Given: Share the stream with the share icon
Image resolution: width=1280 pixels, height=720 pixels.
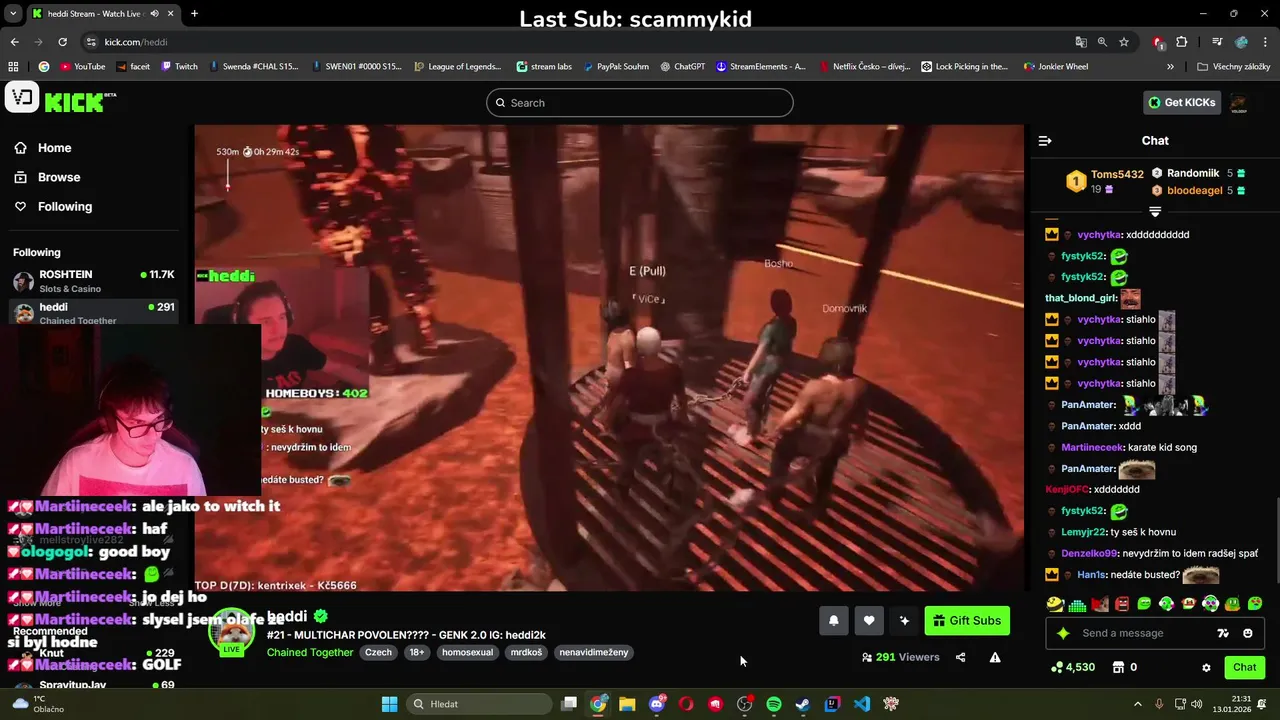Looking at the screenshot, I should [961, 657].
